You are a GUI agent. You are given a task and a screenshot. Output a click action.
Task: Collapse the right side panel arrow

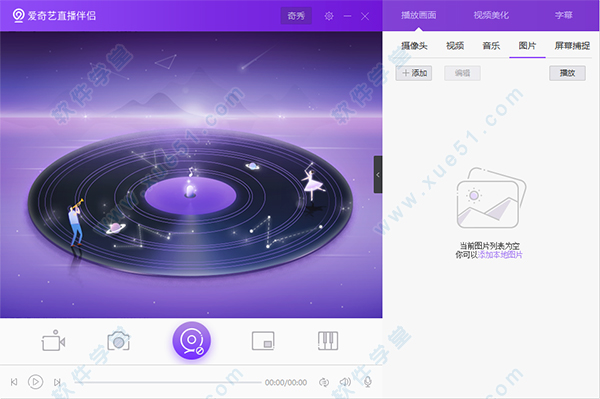coord(378,174)
